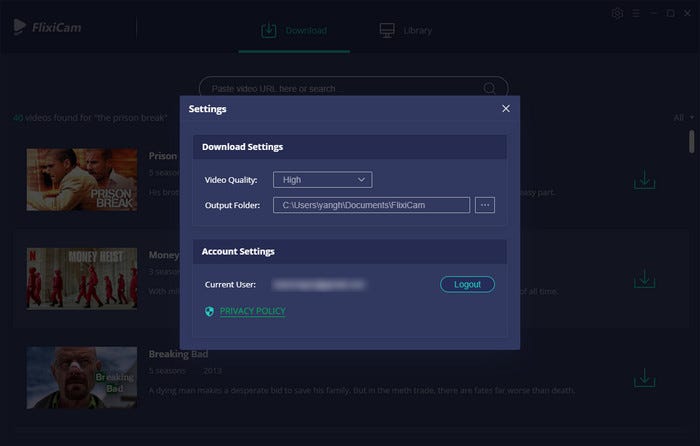The height and width of the screenshot is (446, 700).
Task: Click the Breaking Bad title text
Action: pyautogui.click(x=178, y=354)
